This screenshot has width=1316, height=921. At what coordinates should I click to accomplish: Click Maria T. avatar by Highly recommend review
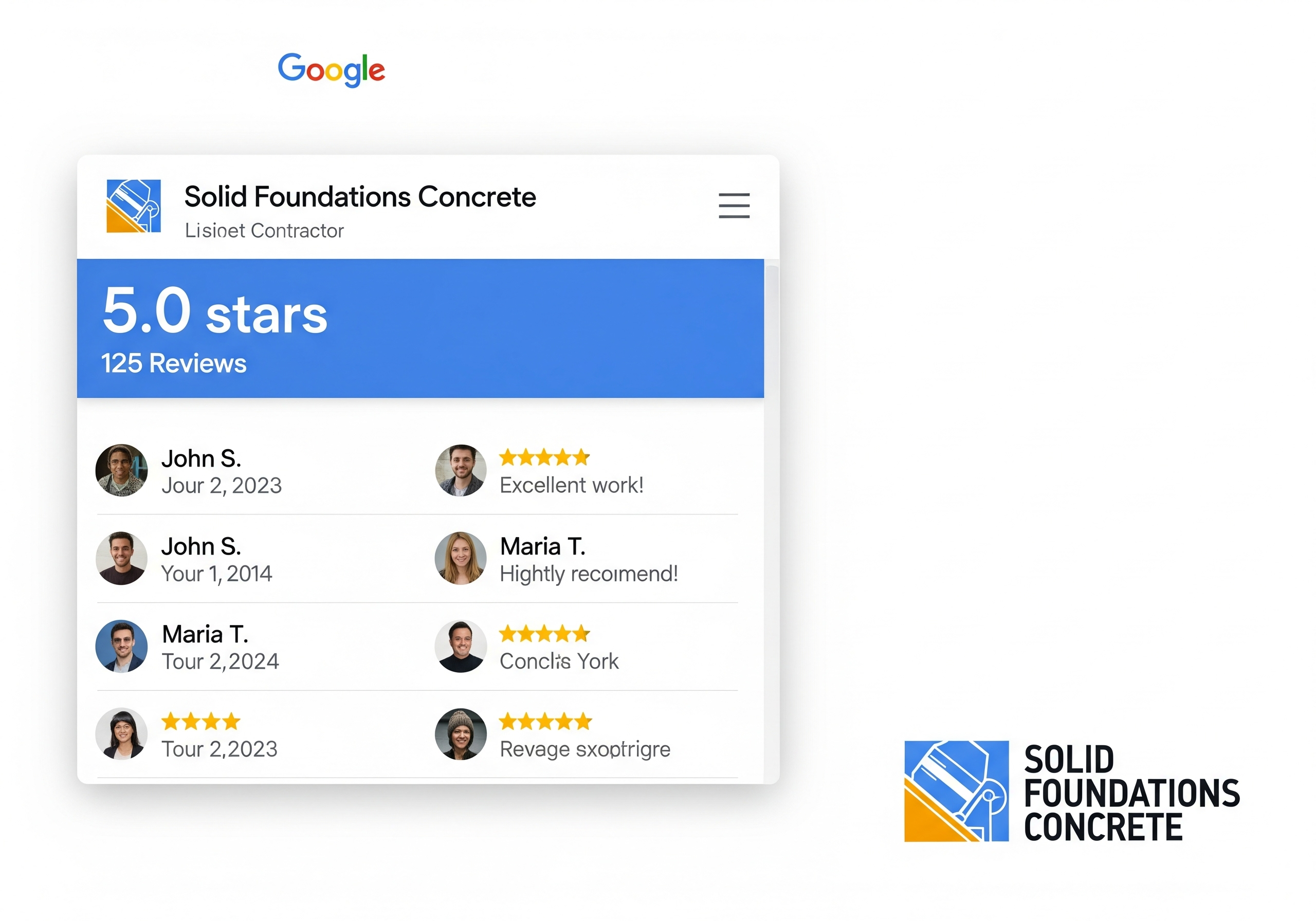(461, 558)
